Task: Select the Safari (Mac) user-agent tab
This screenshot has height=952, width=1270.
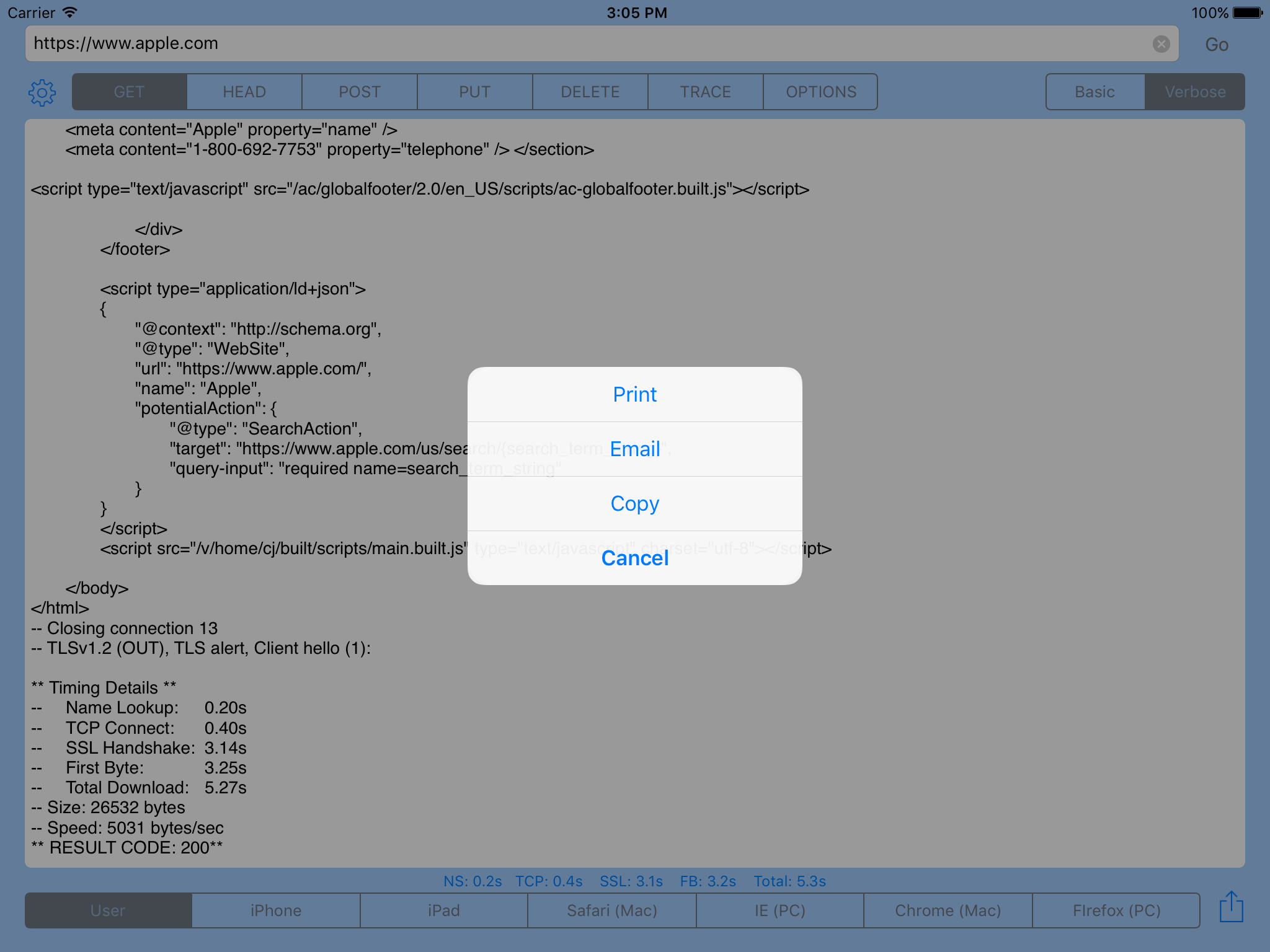Action: pos(612,910)
